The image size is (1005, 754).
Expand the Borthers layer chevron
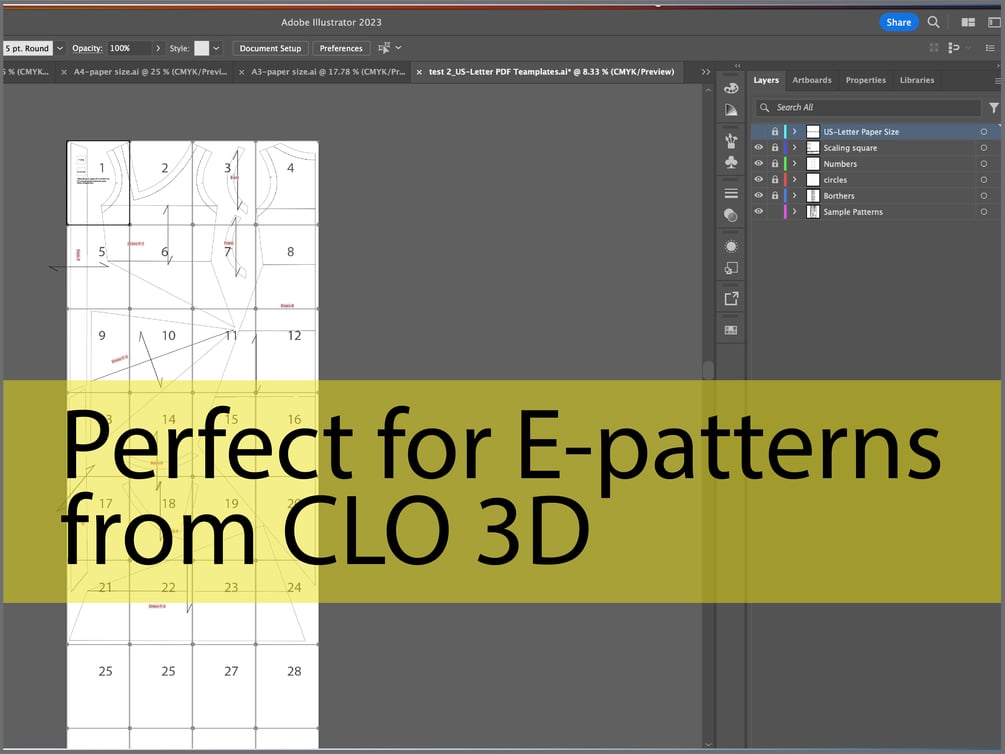(795, 196)
